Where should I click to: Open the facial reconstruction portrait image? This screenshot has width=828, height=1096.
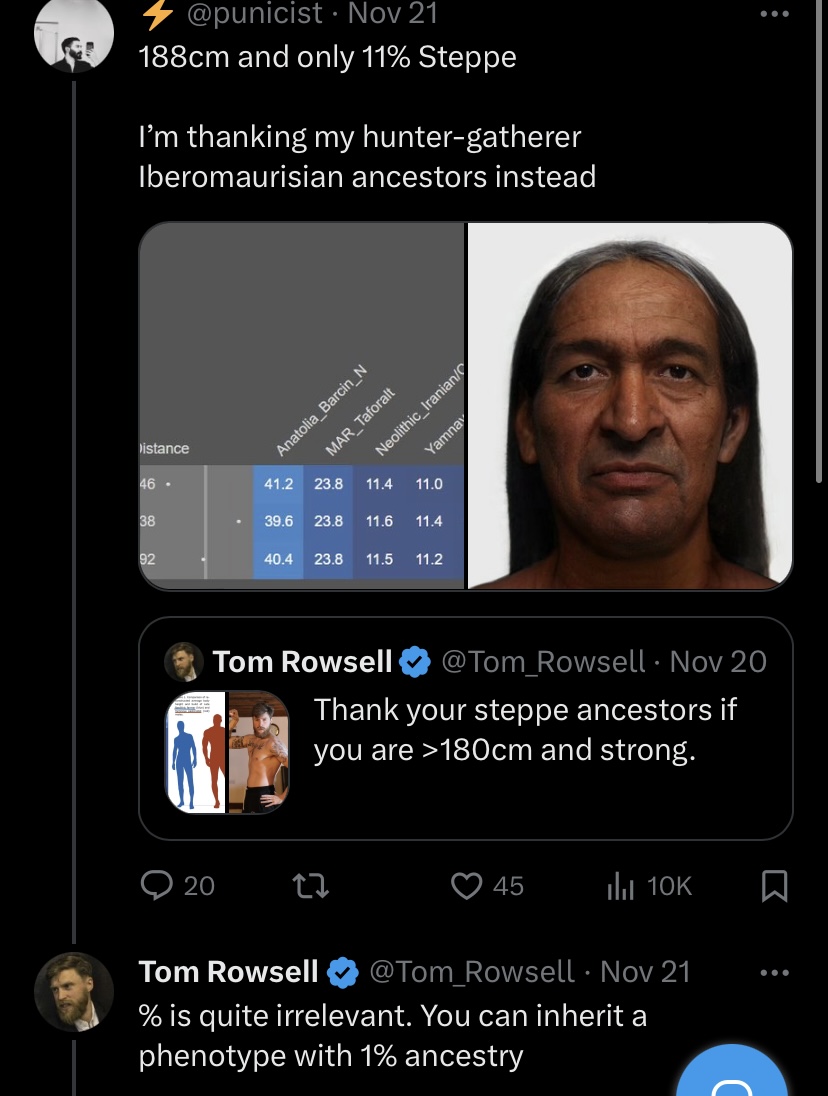[630, 406]
